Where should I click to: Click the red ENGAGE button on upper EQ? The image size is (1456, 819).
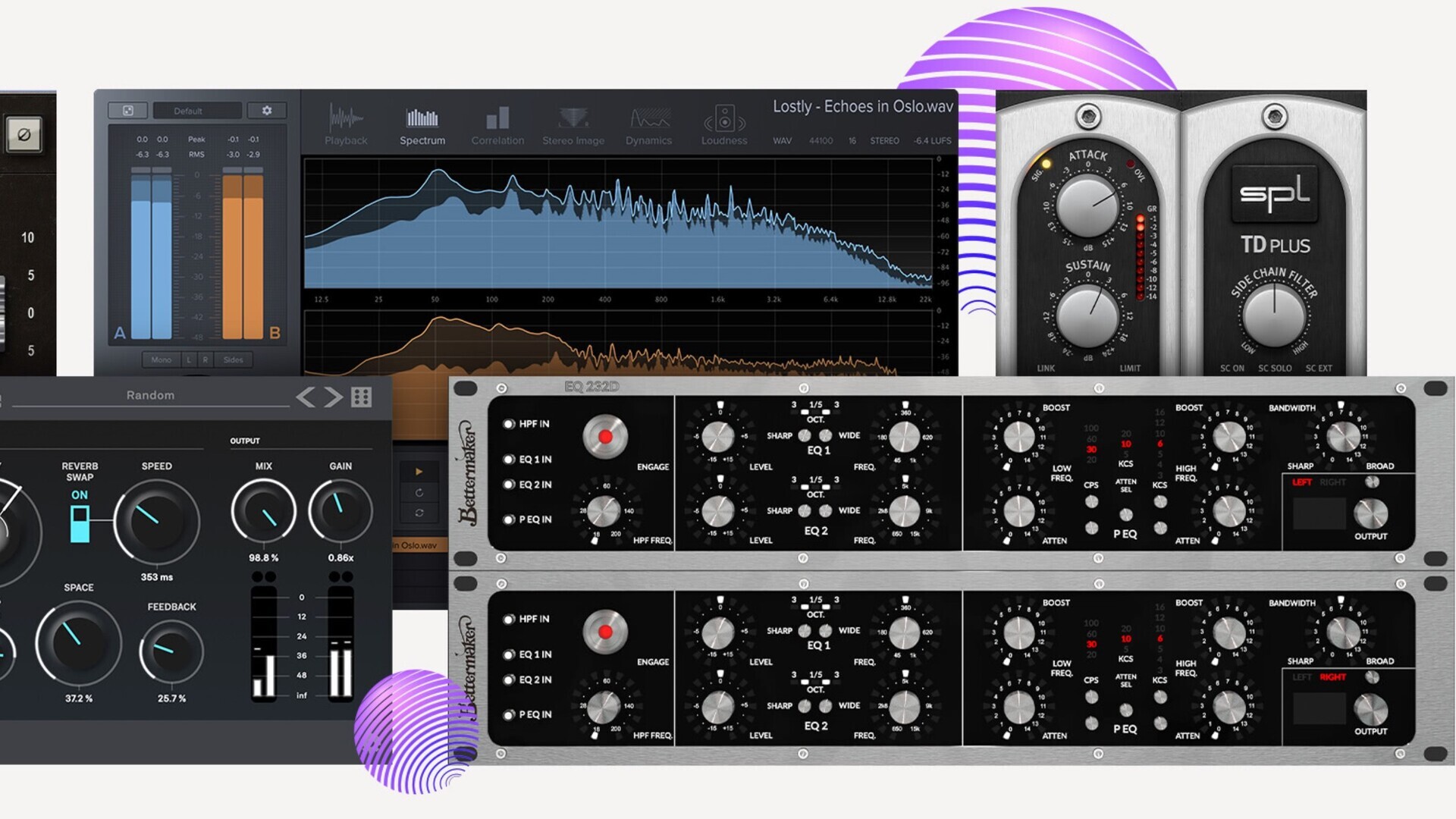(605, 437)
